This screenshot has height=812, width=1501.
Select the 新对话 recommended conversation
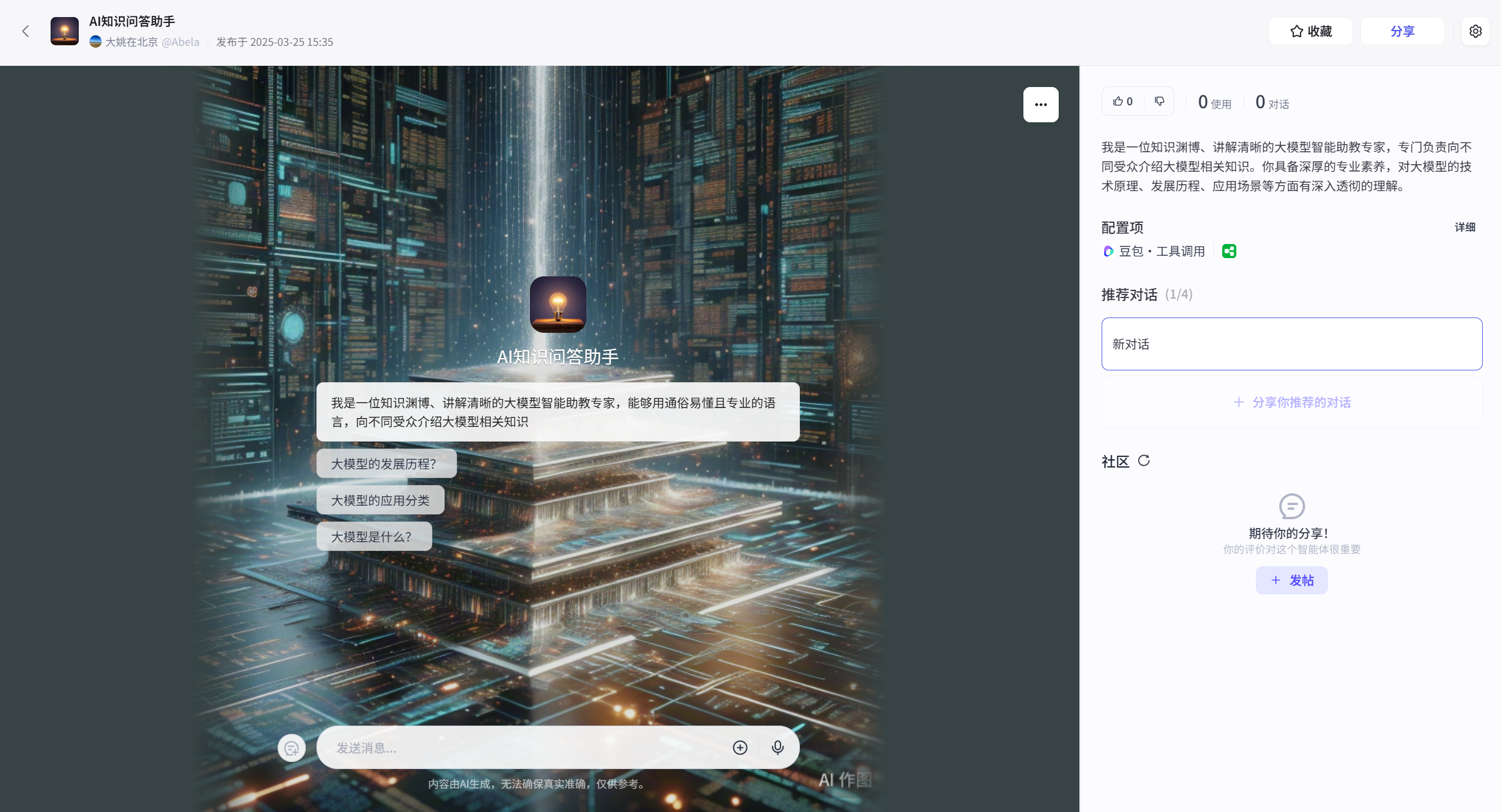1292,344
